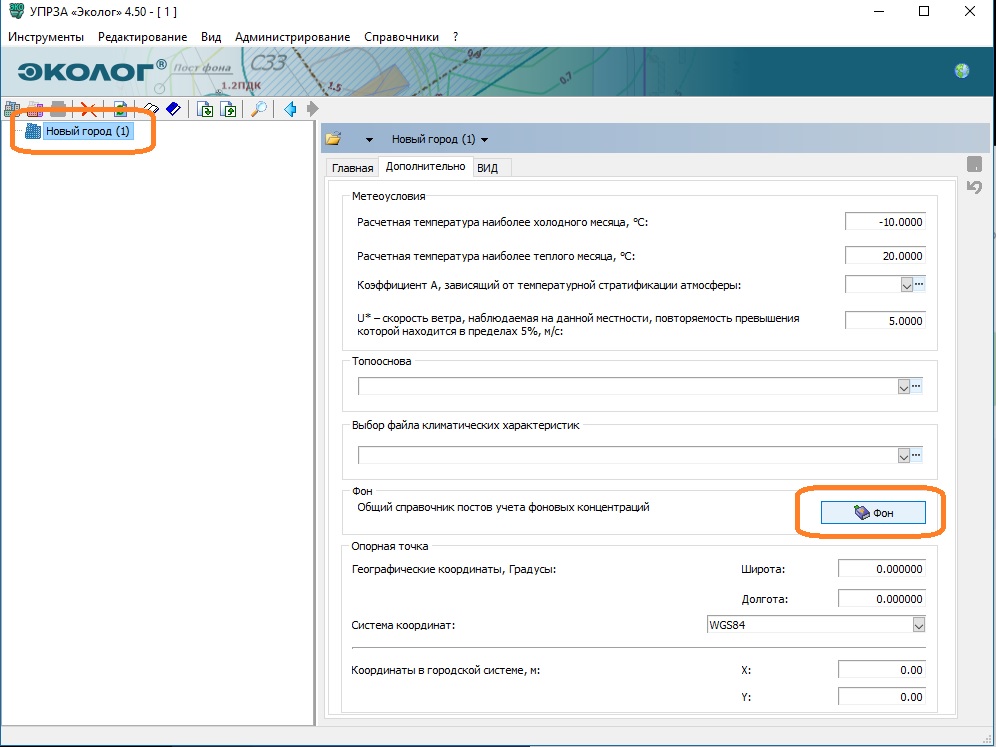
Task: Switch to the ВИД tab
Action: click(x=487, y=168)
